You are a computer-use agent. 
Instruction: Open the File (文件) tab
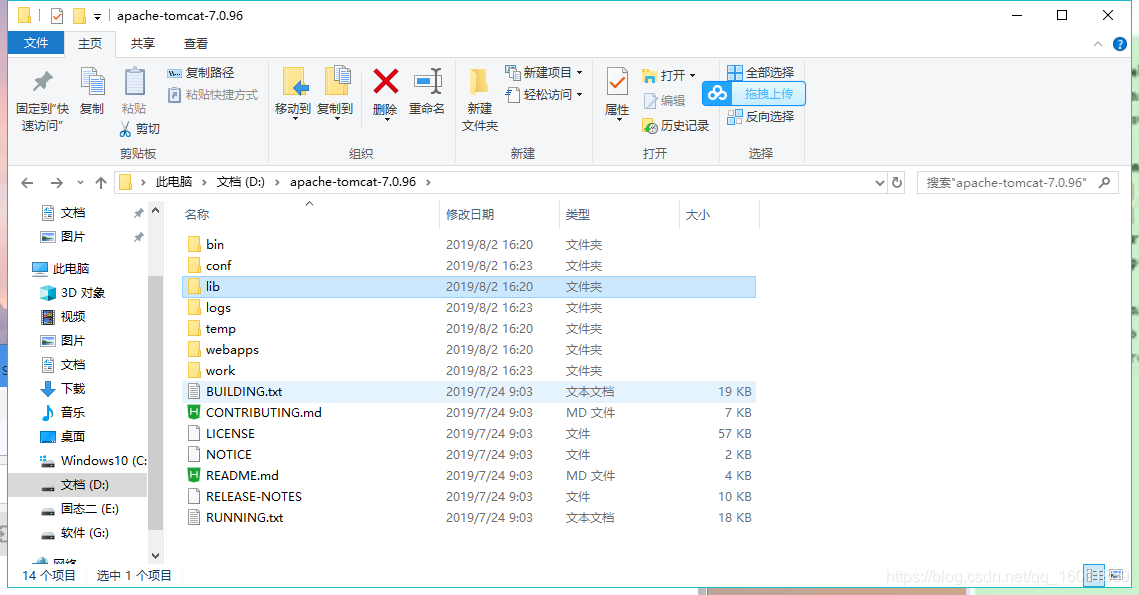tap(36, 43)
